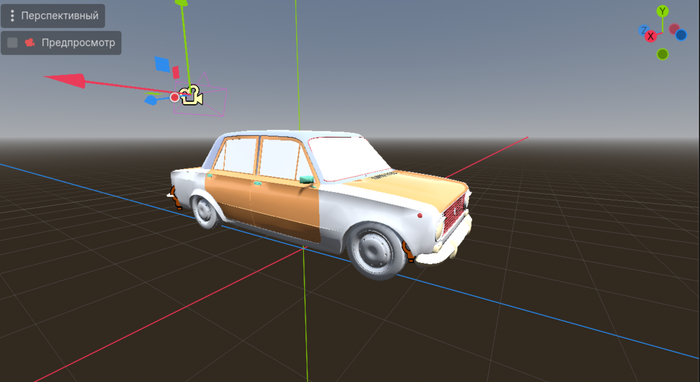The height and width of the screenshot is (382, 700).
Task: Click the dark blue negative Z gizmo circle
Action: tap(681, 35)
